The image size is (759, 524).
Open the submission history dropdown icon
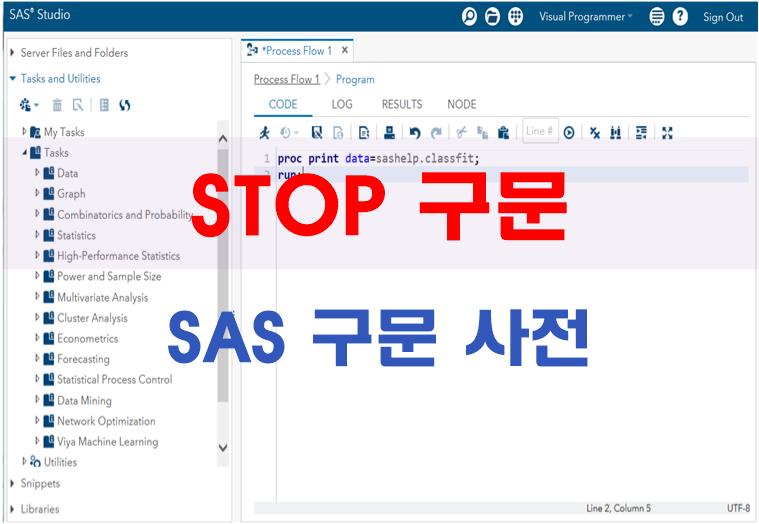(x=289, y=132)
